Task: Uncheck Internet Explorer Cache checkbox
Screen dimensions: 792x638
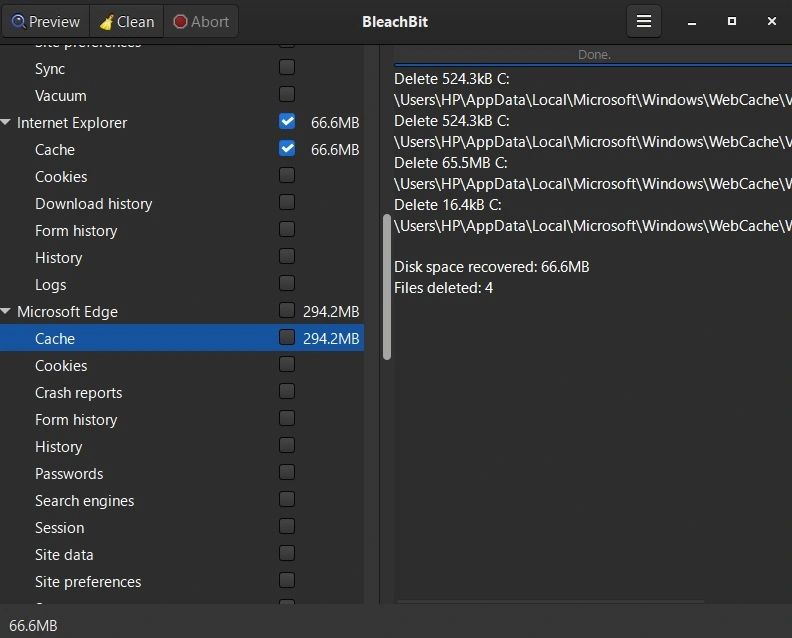Action: (x=287, y=148)
